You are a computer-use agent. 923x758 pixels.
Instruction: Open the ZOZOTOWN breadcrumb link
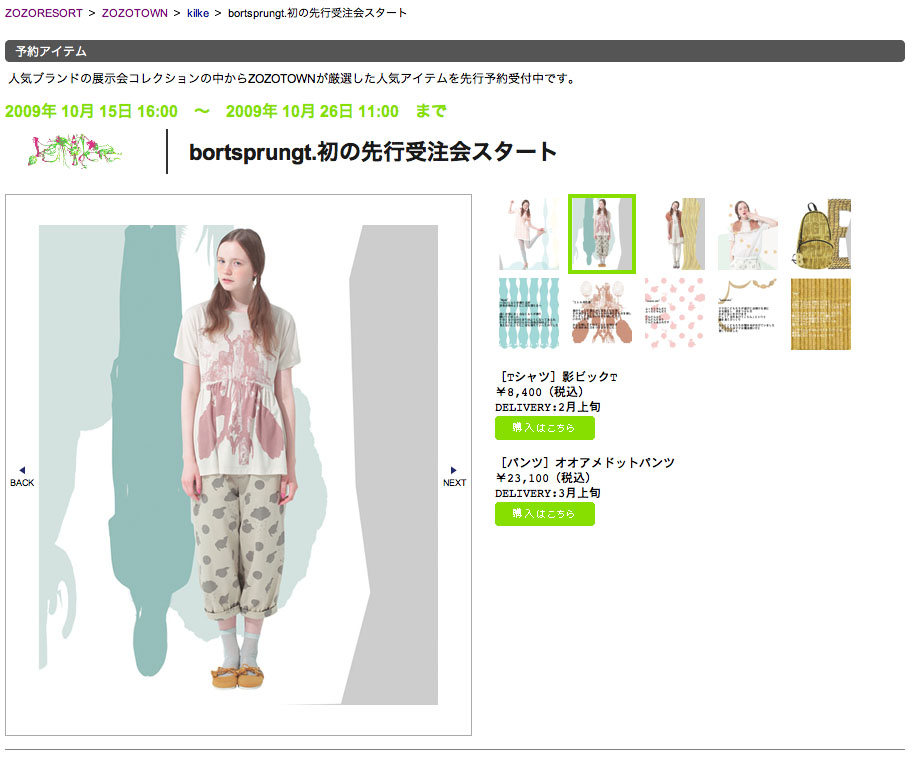tap(135, 13)
